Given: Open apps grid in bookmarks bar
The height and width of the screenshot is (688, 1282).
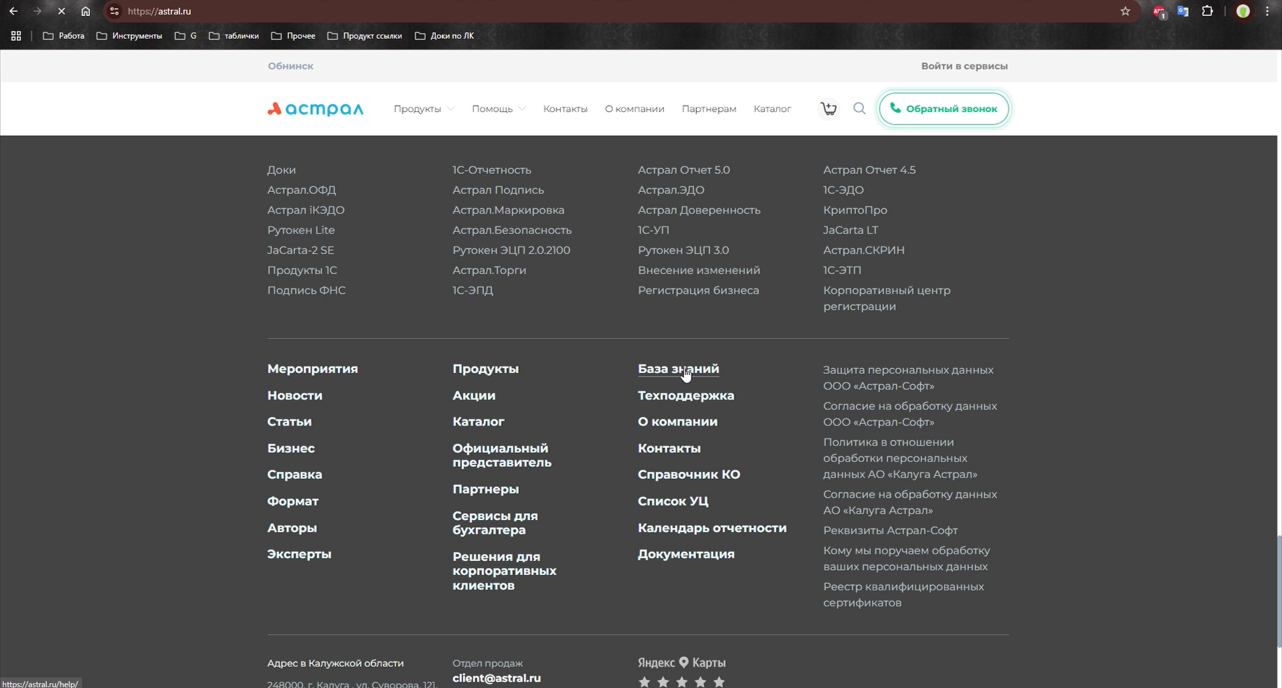Looking at the screenshot, I should (x=16, y=36).
